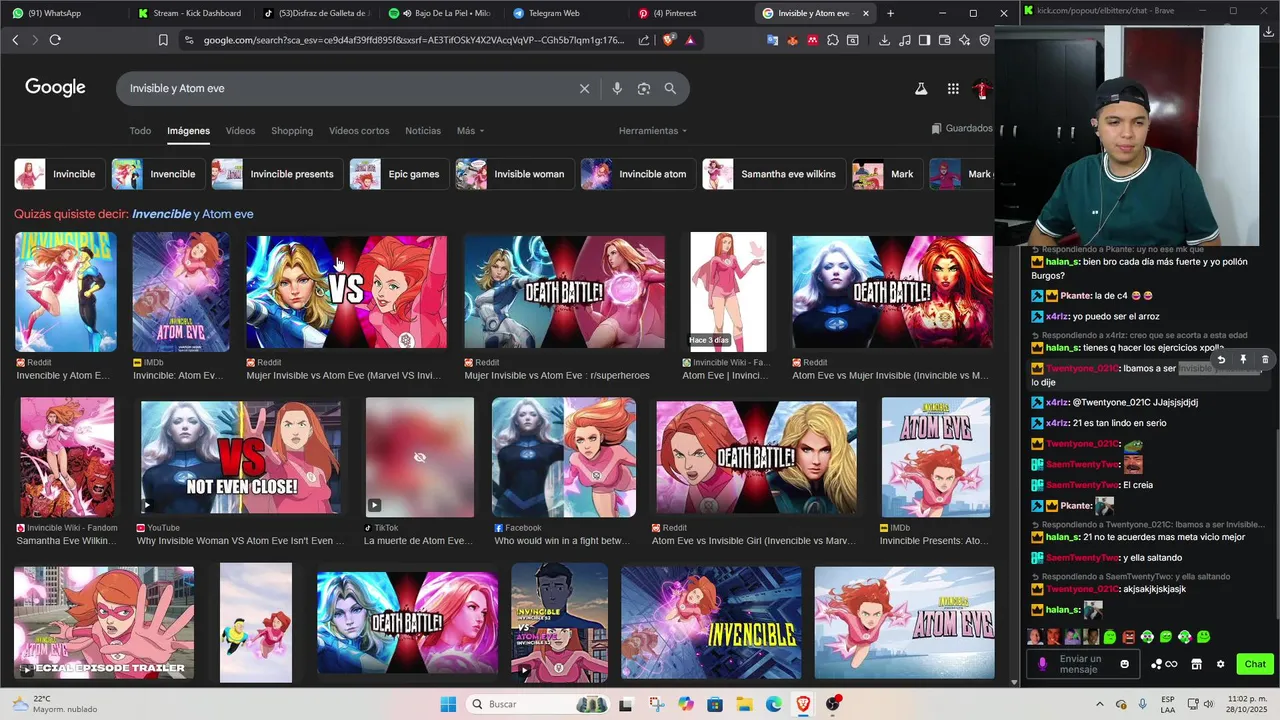Viewport: 1280px width, 720px height.
Task: Switch to the Todo results tab
Action: (x=140, y=131)
